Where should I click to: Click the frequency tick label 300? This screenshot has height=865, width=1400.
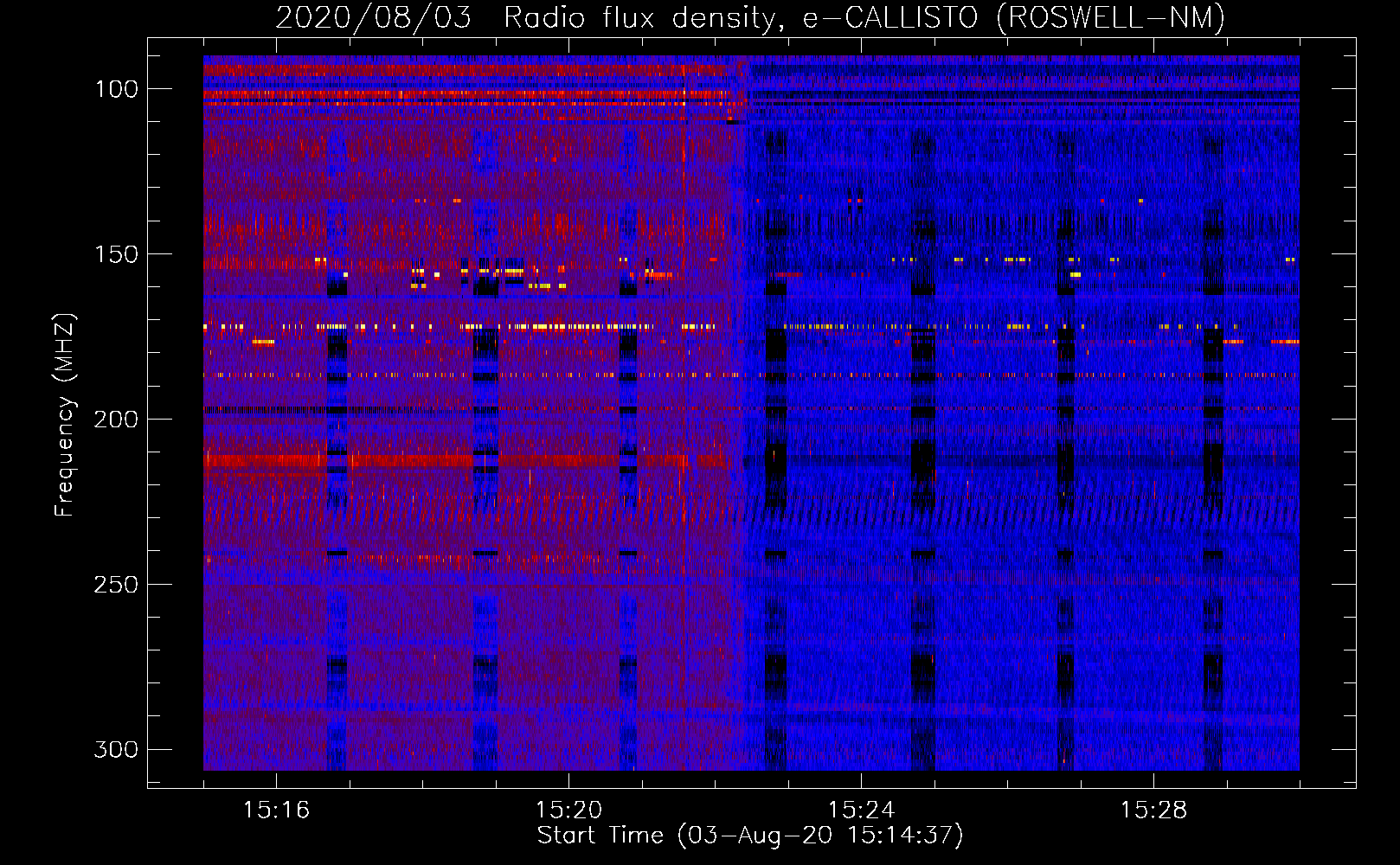click(x=116, y=749)
